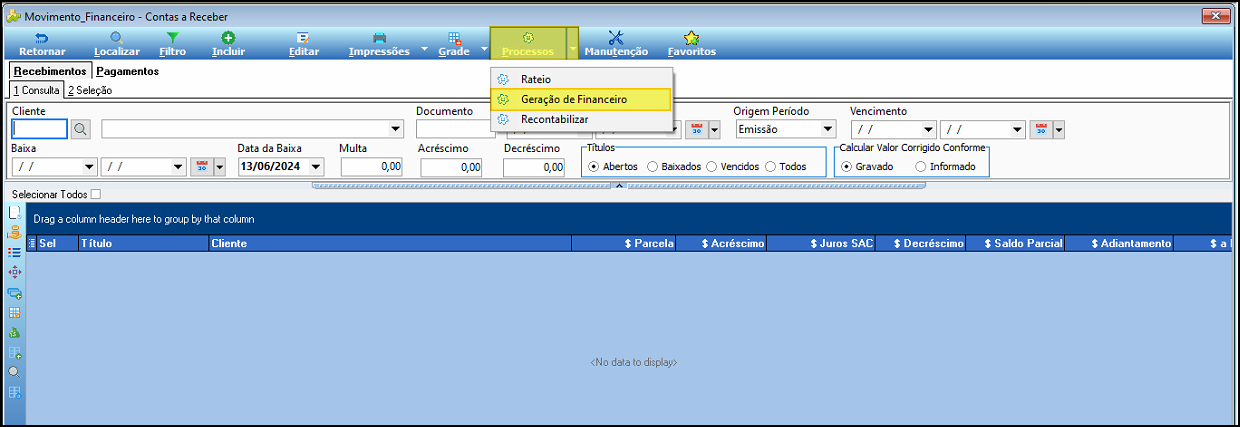Sort by the $ Adiantamento column header
1240x427 pixels.
(1119, 243)
